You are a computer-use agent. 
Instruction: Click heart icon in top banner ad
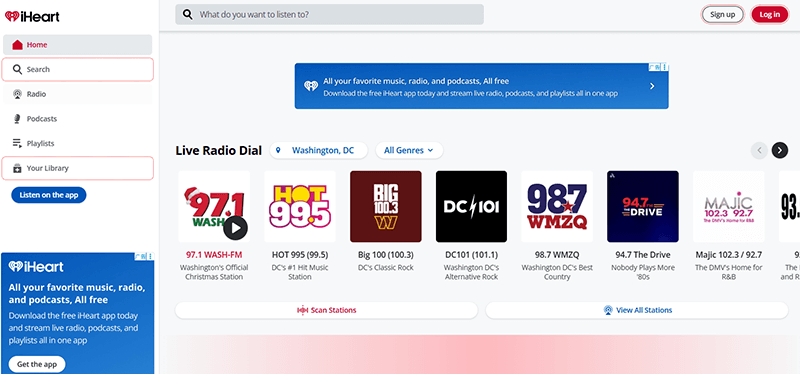click(x=311, y=86)
